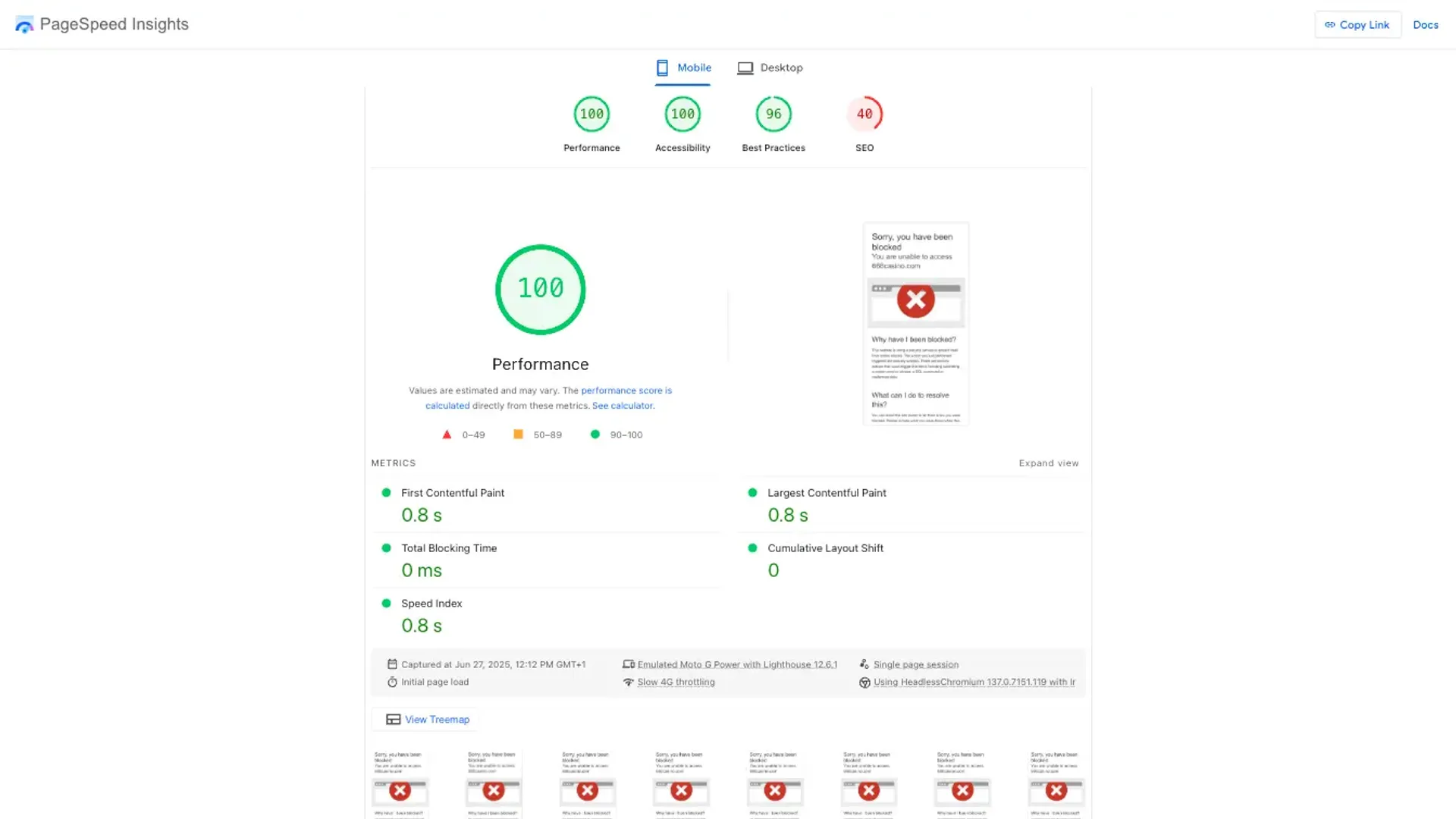The width and height of the screenshot is (1456, 819).
Task: Select the SEO score gauge
Action: [864, 115]
